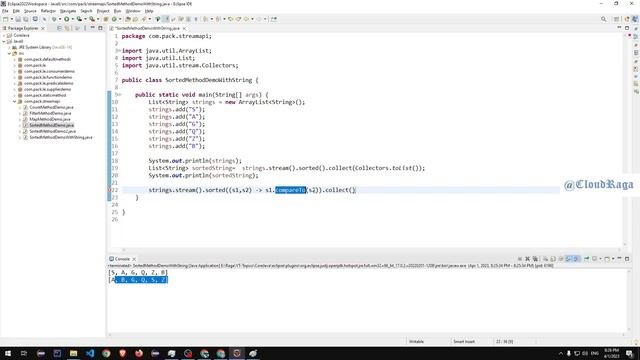The width and height of the screenshot is (640, 360).
Task: Click the Save toolbar icon
Action: pos(18,19)
